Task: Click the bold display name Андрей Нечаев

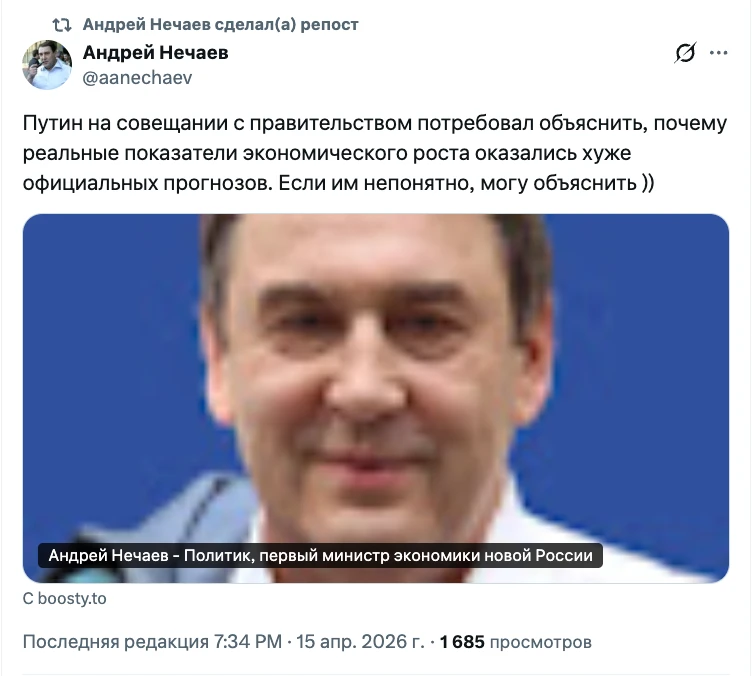Action: (156, 52)
